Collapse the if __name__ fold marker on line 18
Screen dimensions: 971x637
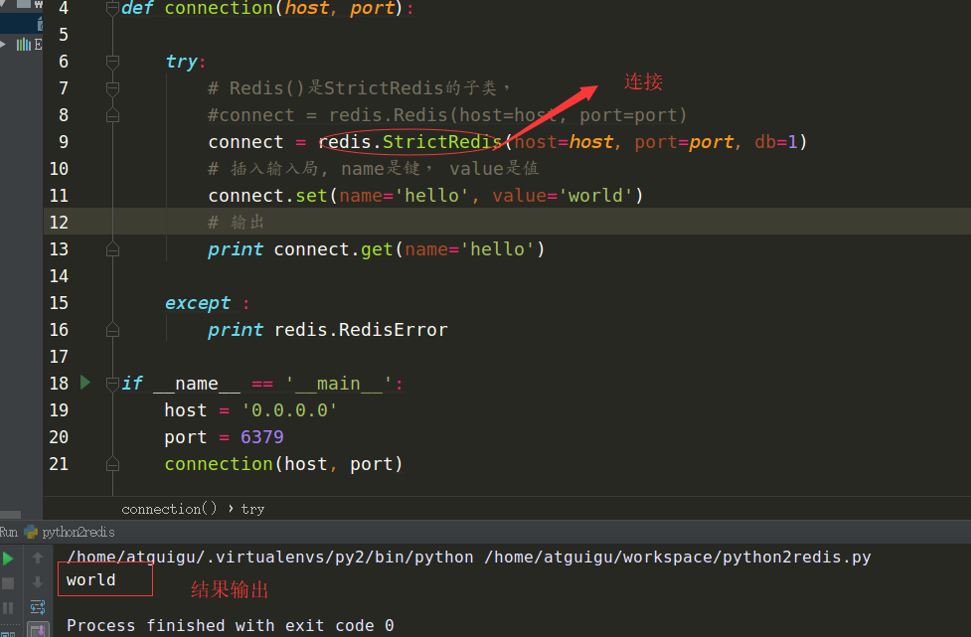click(x=112, y=384)
